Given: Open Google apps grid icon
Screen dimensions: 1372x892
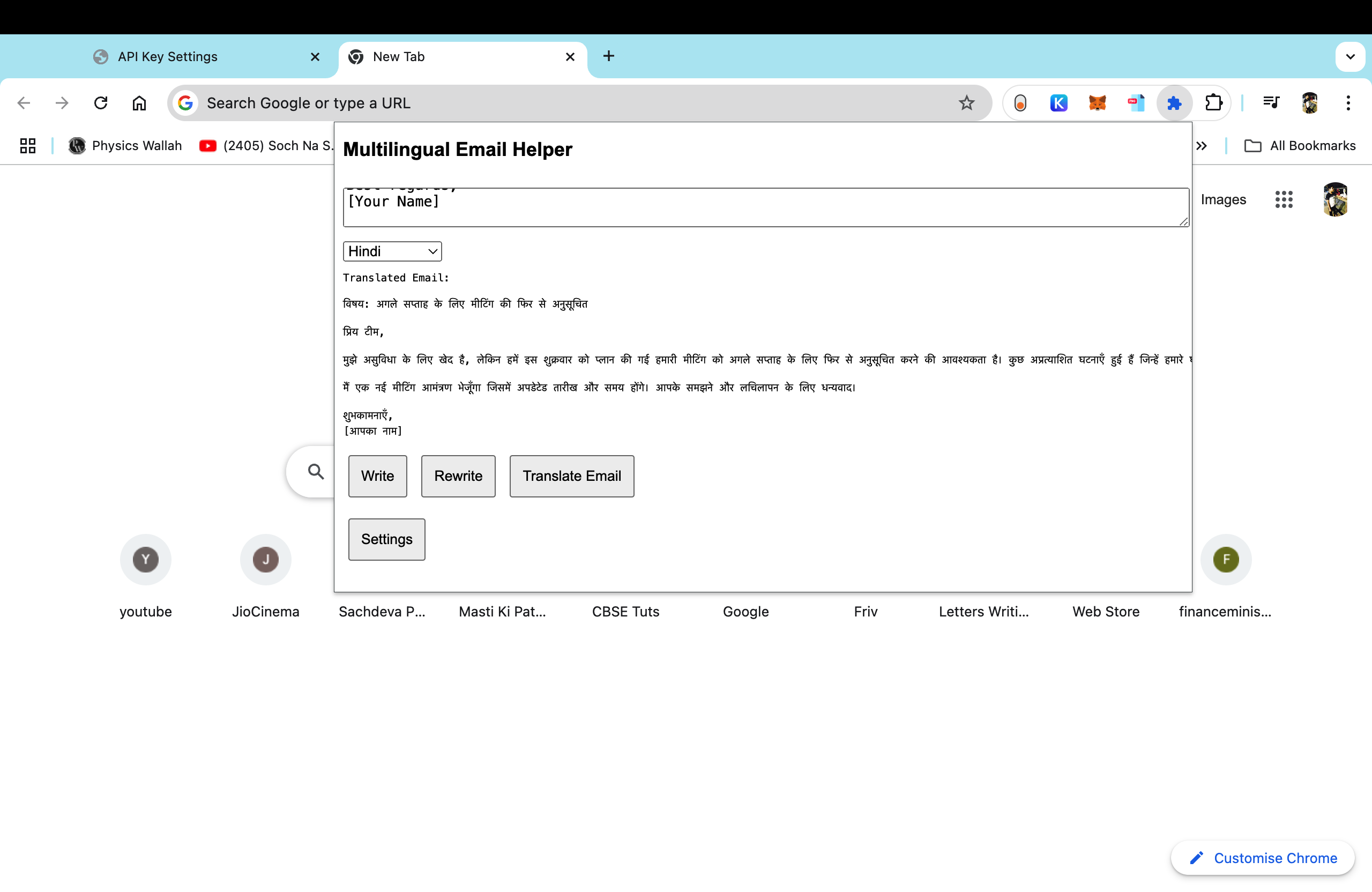Looking at the screenshot, I should (x=1283, y=199).
